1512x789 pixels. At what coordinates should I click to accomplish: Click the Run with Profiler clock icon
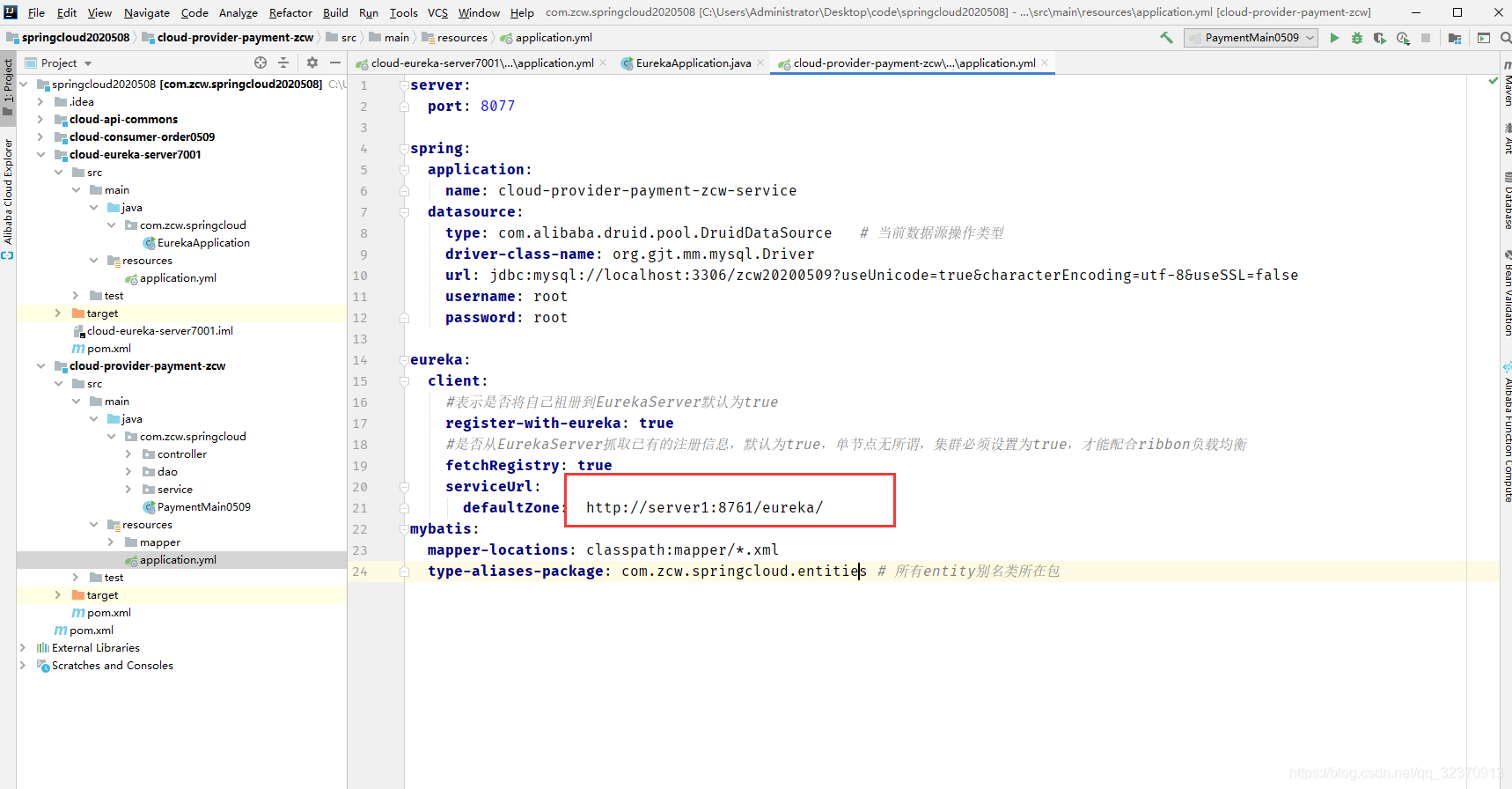(x=1403, y=38)
